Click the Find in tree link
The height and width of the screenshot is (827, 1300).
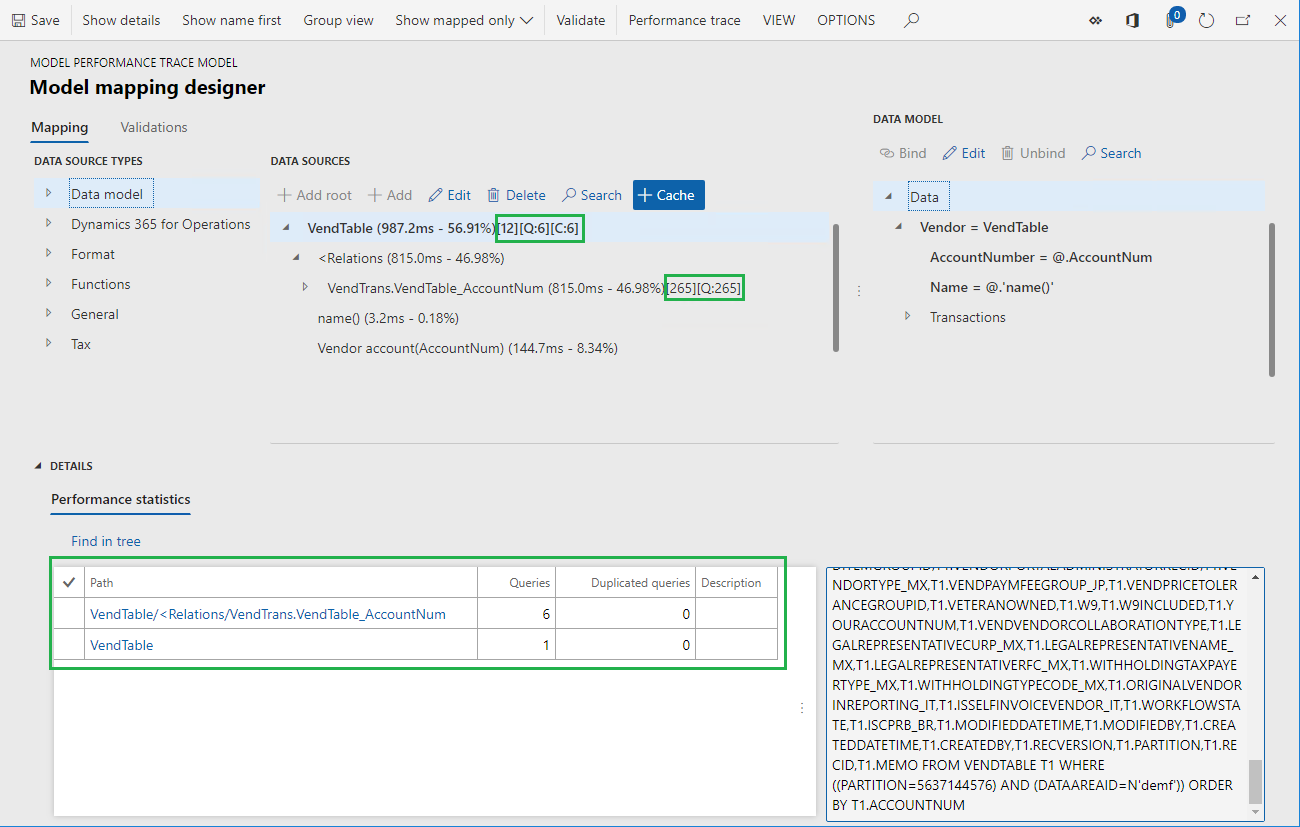pyautogui.click(x=106, y=541)
